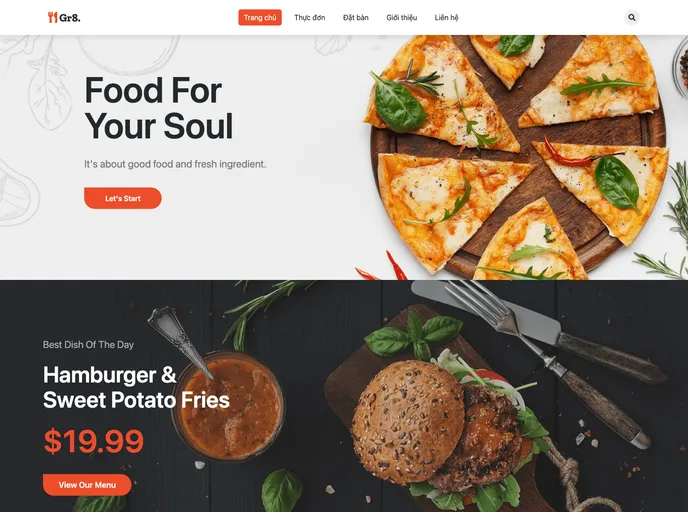Screen dimensions: 688x512
Task: Click the pizza hero image
Action: [x=518, y=157]
